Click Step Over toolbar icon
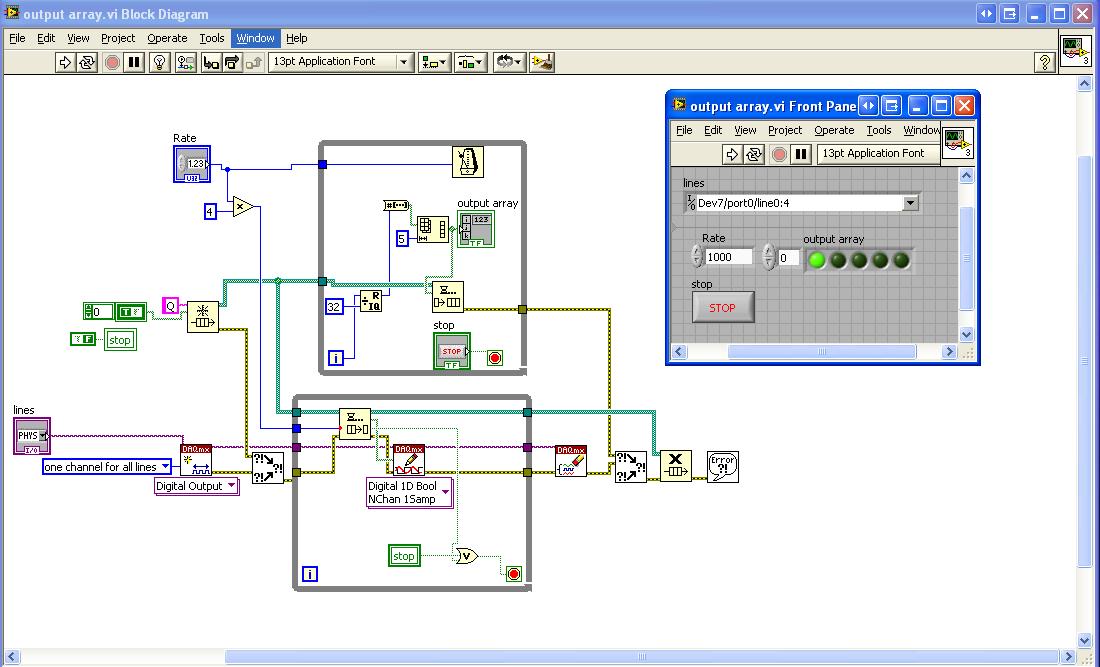 pos(232,62)
